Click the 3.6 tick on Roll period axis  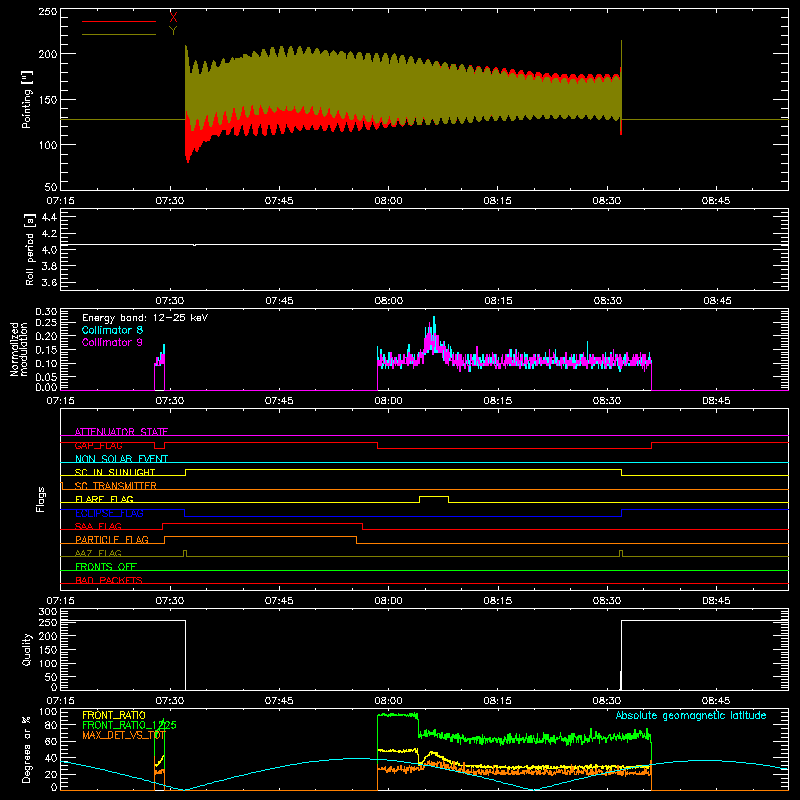(49, 282)
